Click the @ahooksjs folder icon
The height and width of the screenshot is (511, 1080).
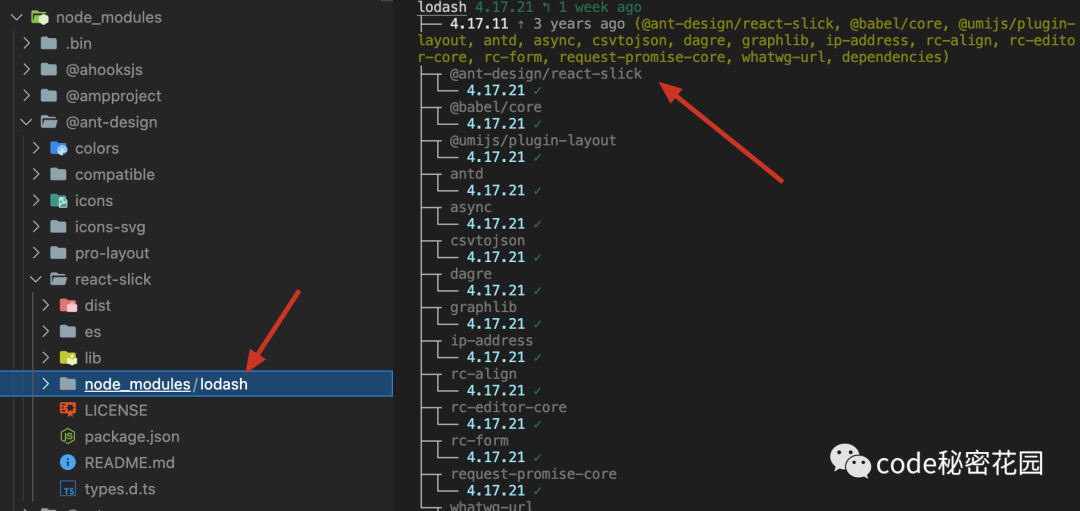click(48, 70)
